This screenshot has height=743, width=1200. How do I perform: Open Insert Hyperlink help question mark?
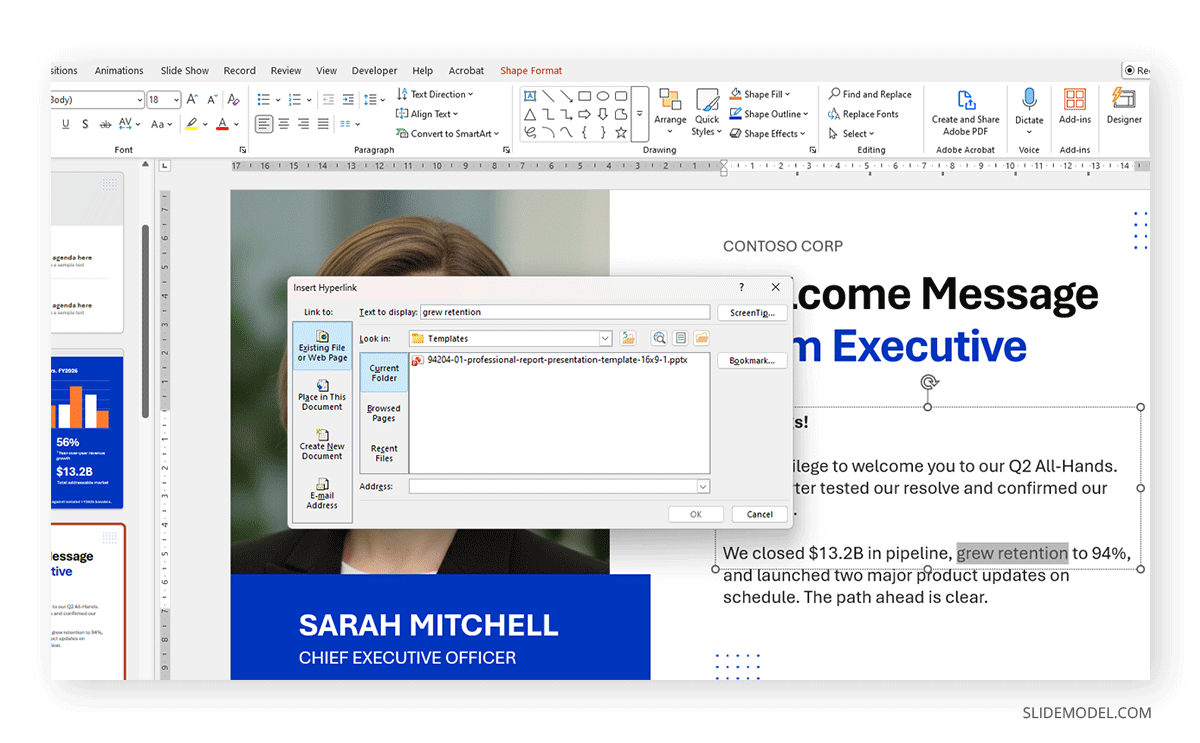tap(741, 287)
